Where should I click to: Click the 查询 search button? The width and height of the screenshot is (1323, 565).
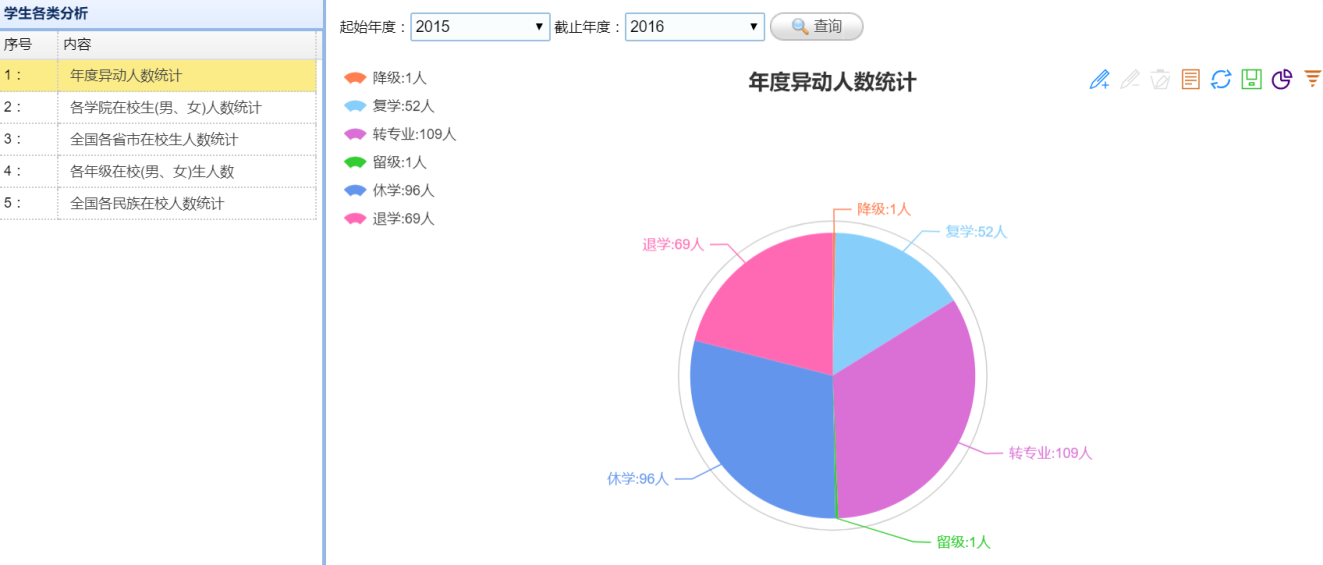816,27
